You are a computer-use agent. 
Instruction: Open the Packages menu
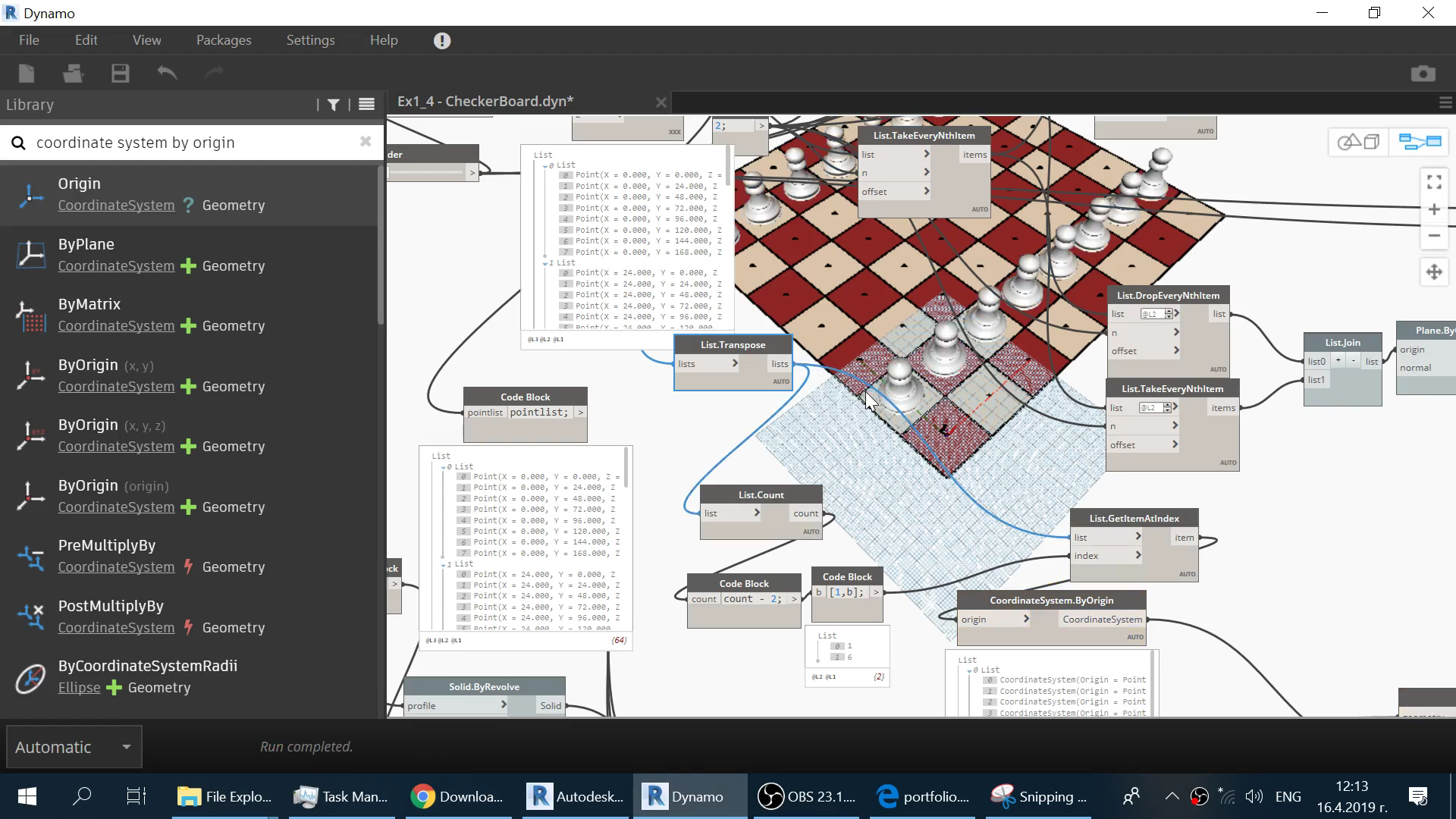223,40
